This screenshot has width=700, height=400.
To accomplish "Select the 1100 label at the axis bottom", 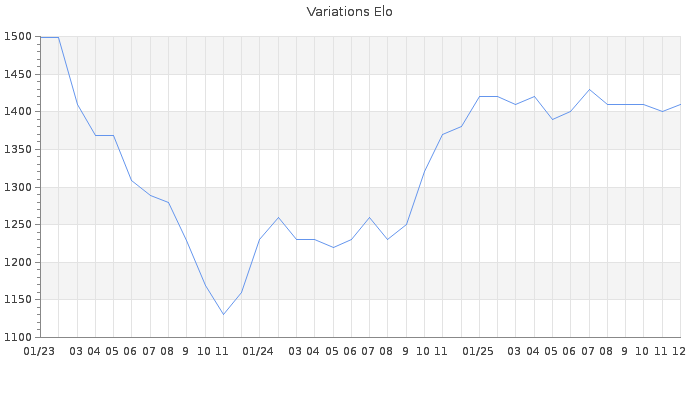I will [x=18, y=337].
